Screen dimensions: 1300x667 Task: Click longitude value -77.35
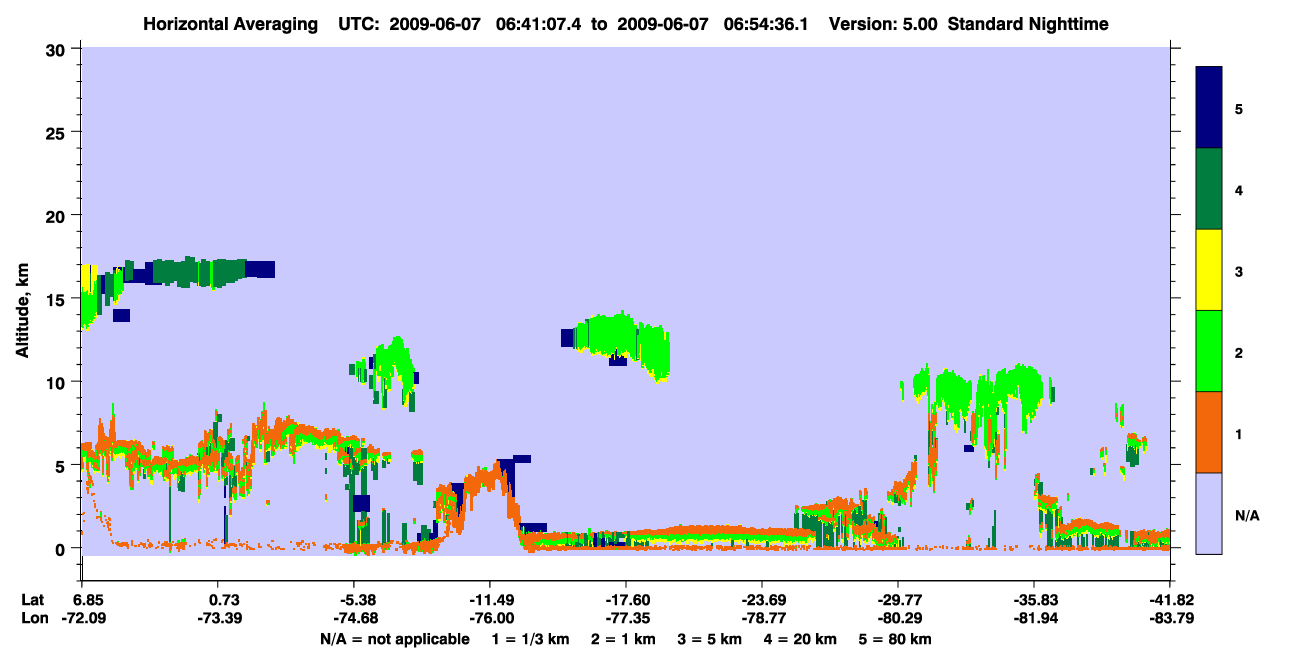tap(627, 619)
